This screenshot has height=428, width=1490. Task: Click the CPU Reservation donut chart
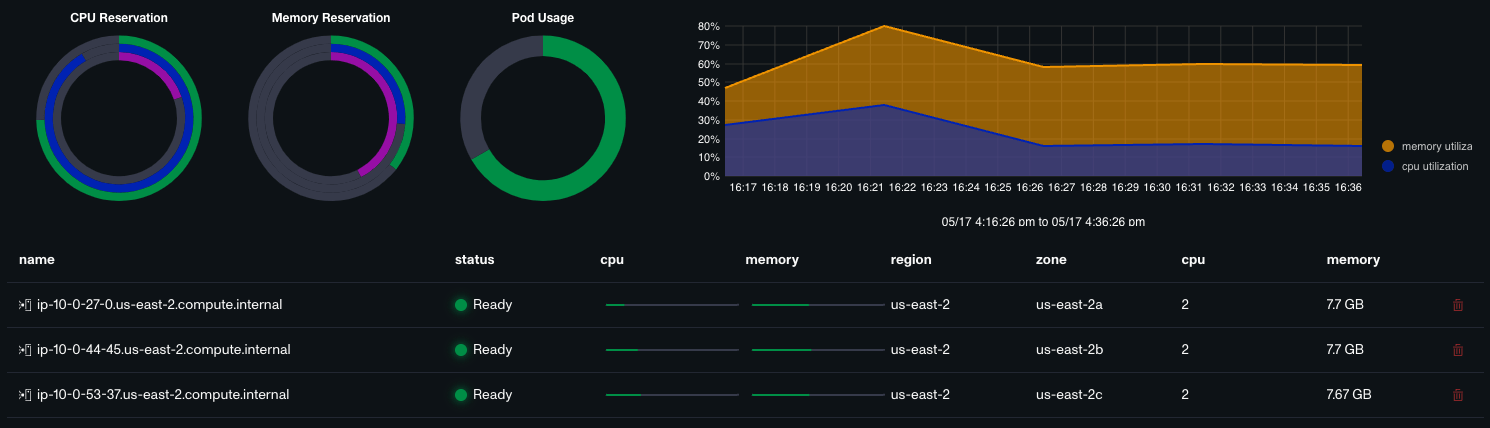pos(119,118)
